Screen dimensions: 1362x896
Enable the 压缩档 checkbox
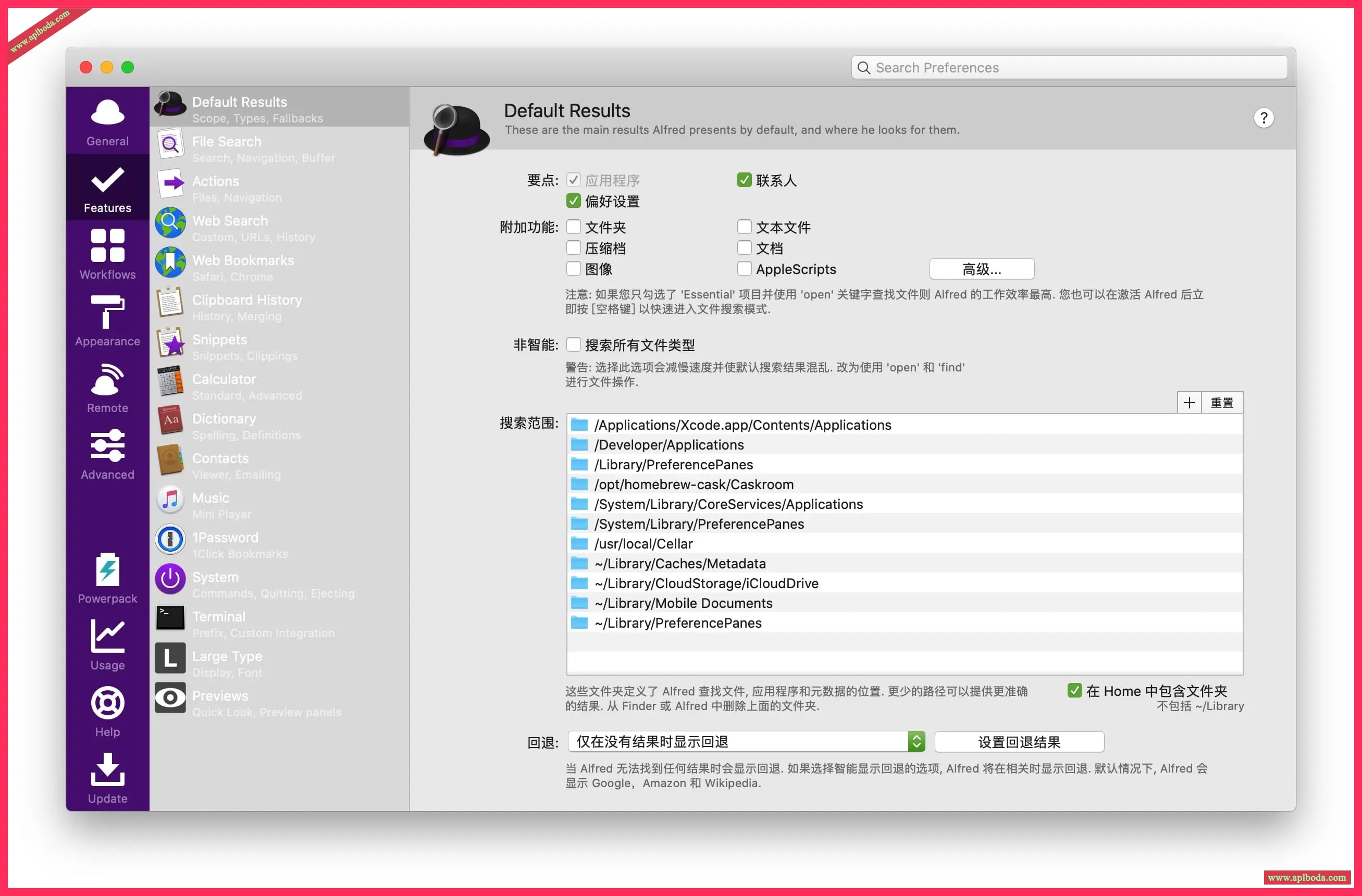tap(574, 248)
